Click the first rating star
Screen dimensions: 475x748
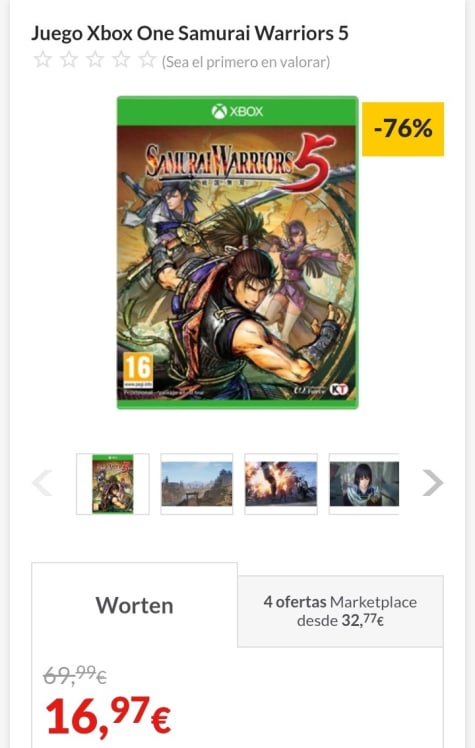[42, 60]
